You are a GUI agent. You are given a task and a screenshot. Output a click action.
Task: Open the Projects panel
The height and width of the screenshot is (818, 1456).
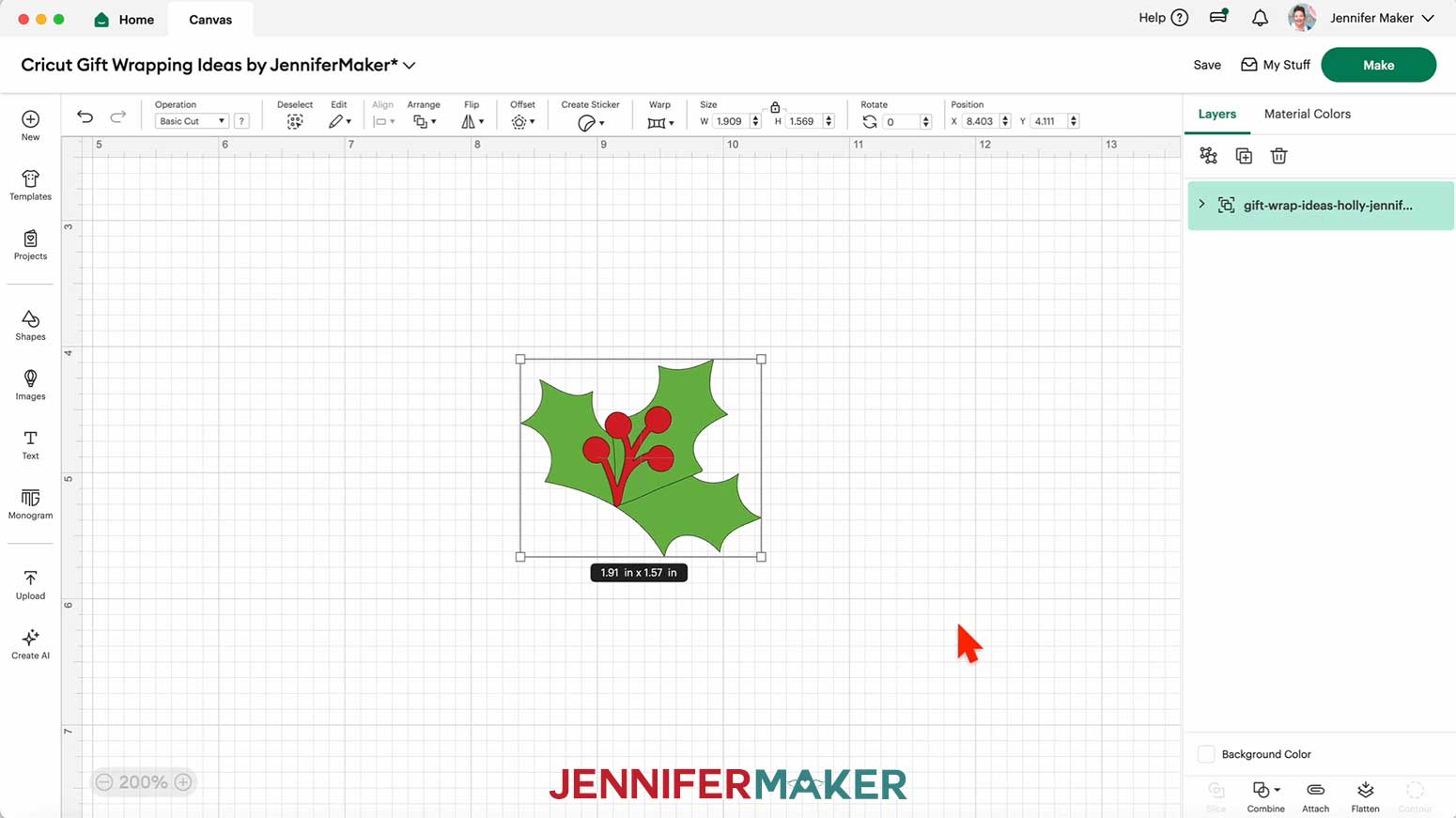[30, 245]
